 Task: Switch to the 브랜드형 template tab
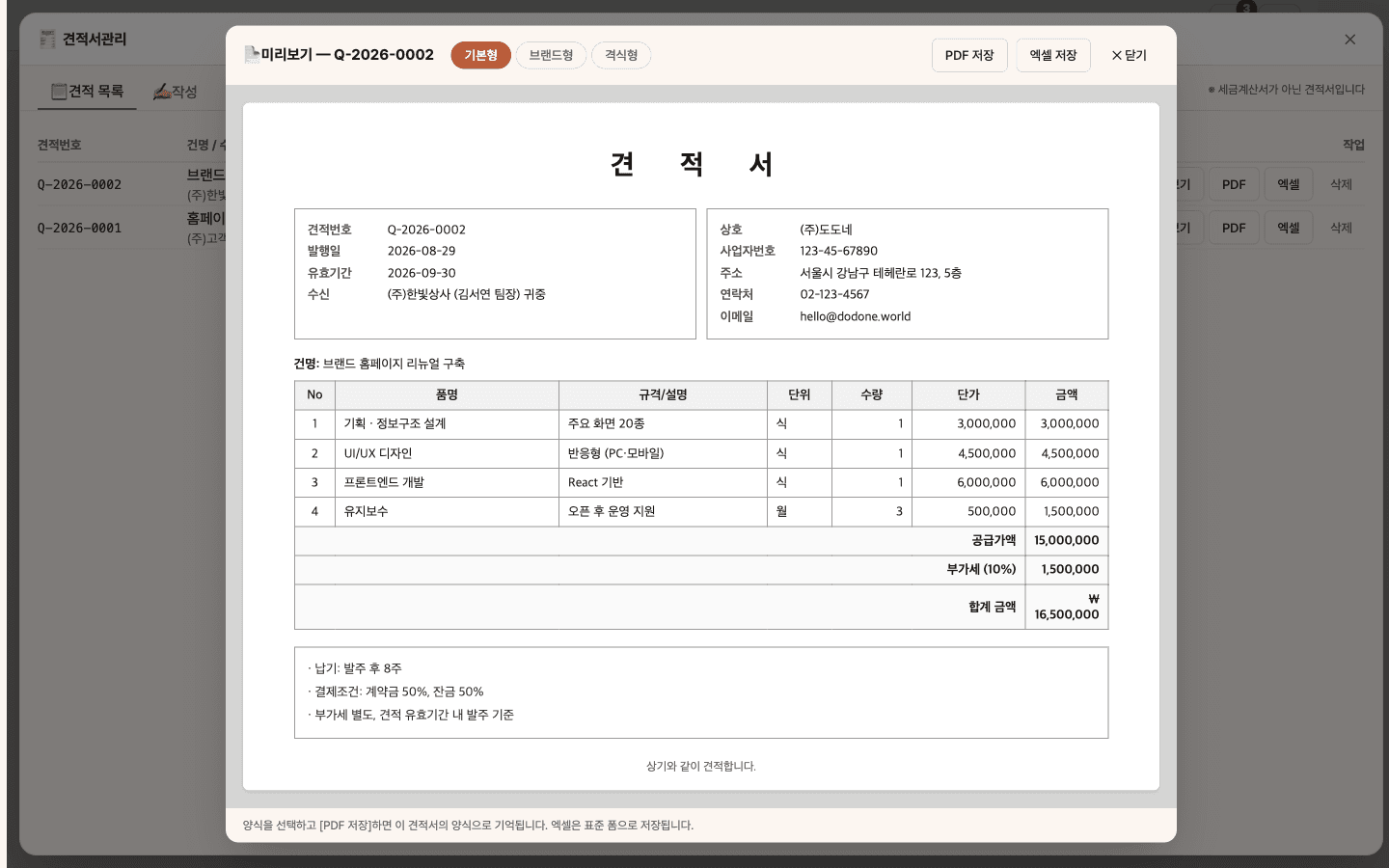(551, 55)
